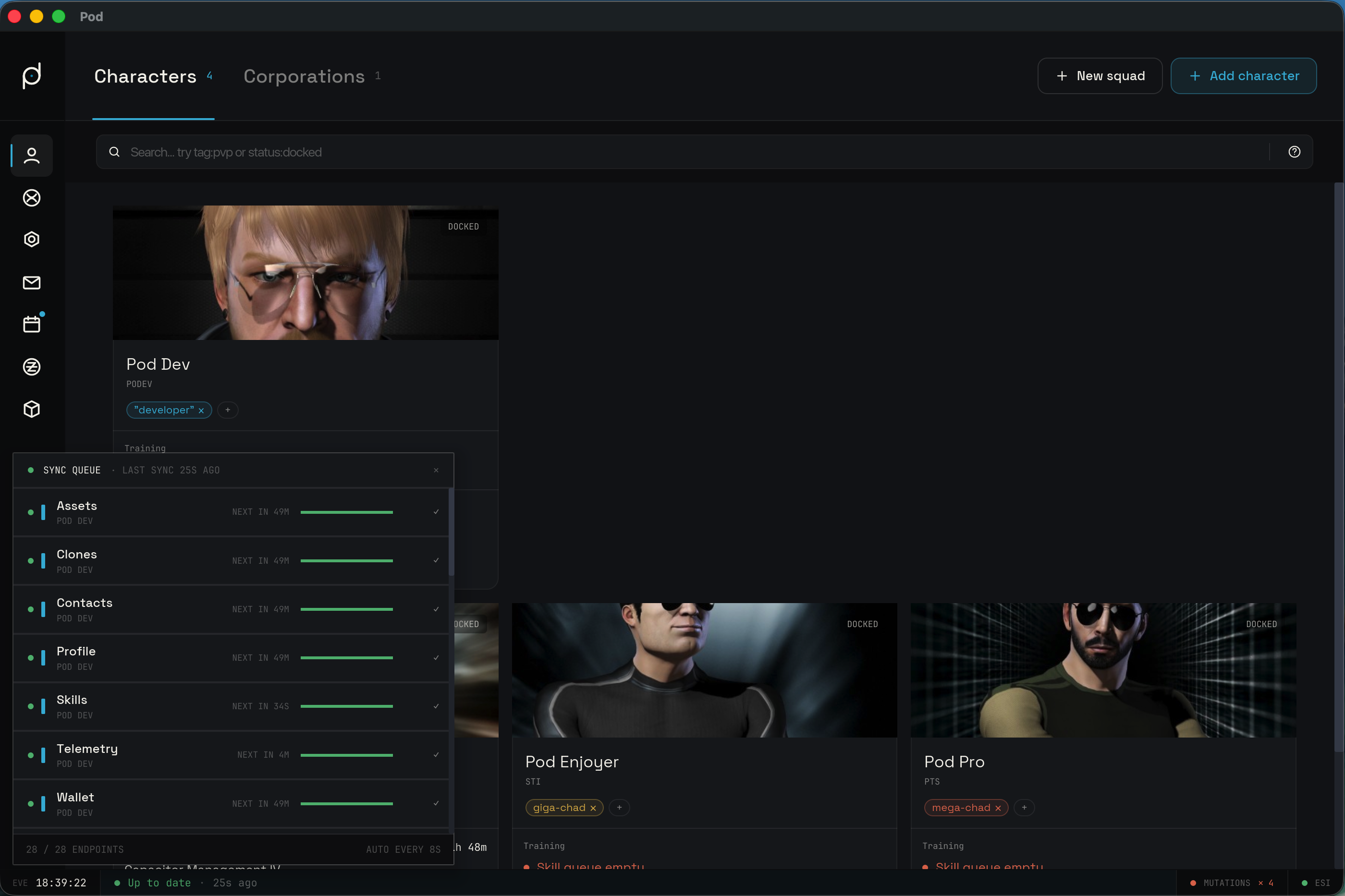
Task: Switch to the Characters tab
Action: [x=153, y=76]
